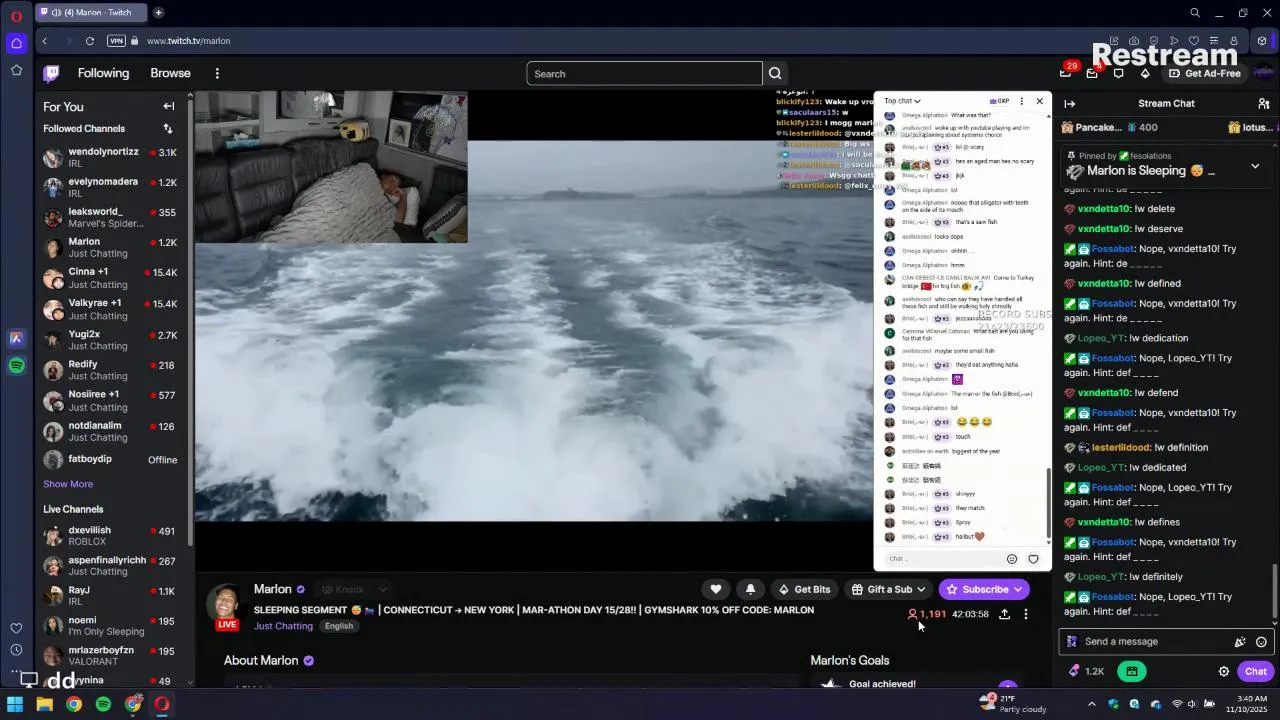The image size is (1280, 720).
Task: Open File Explorer from taskbar
Action: point(44,704)
